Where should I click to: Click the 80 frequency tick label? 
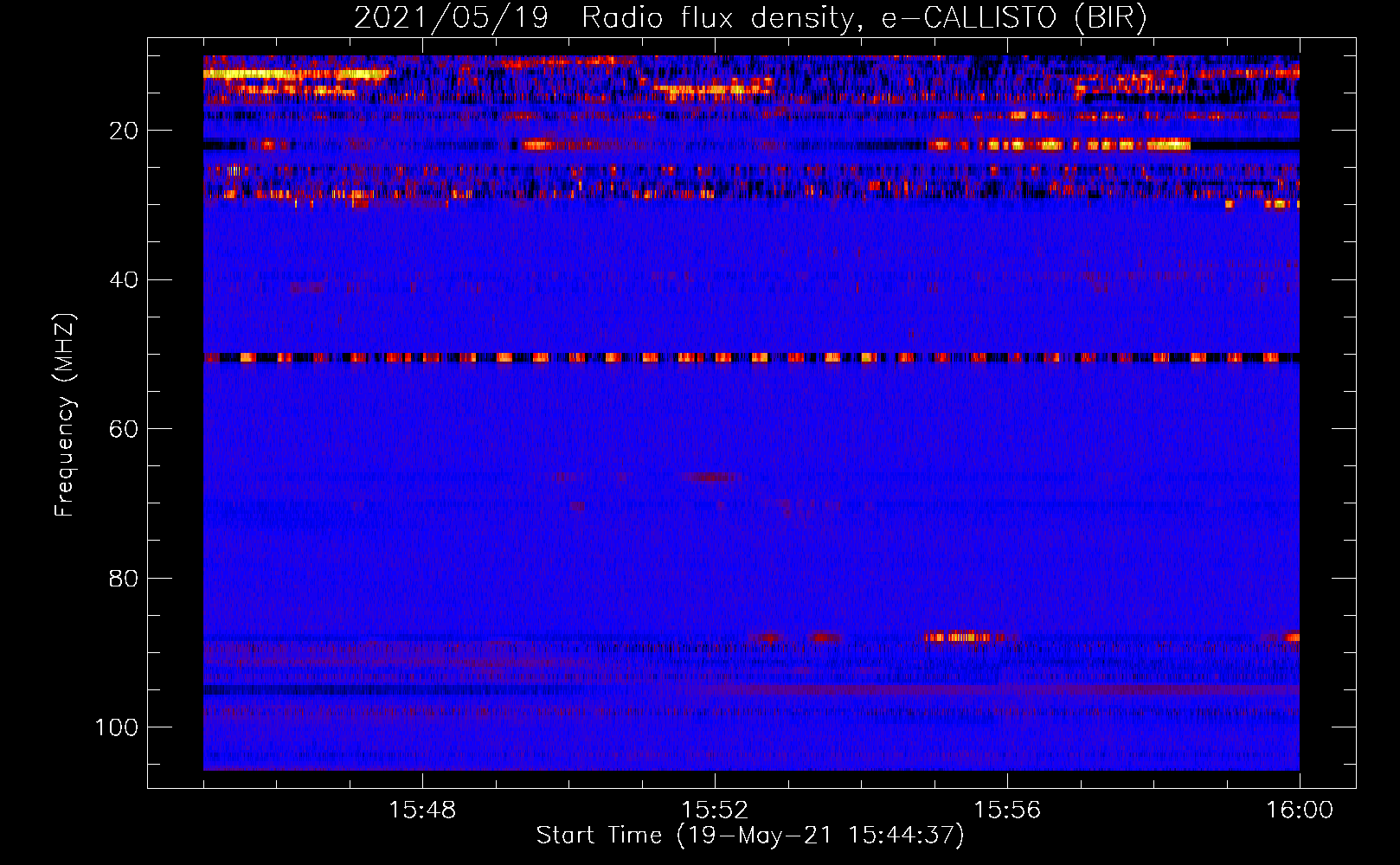124,578
